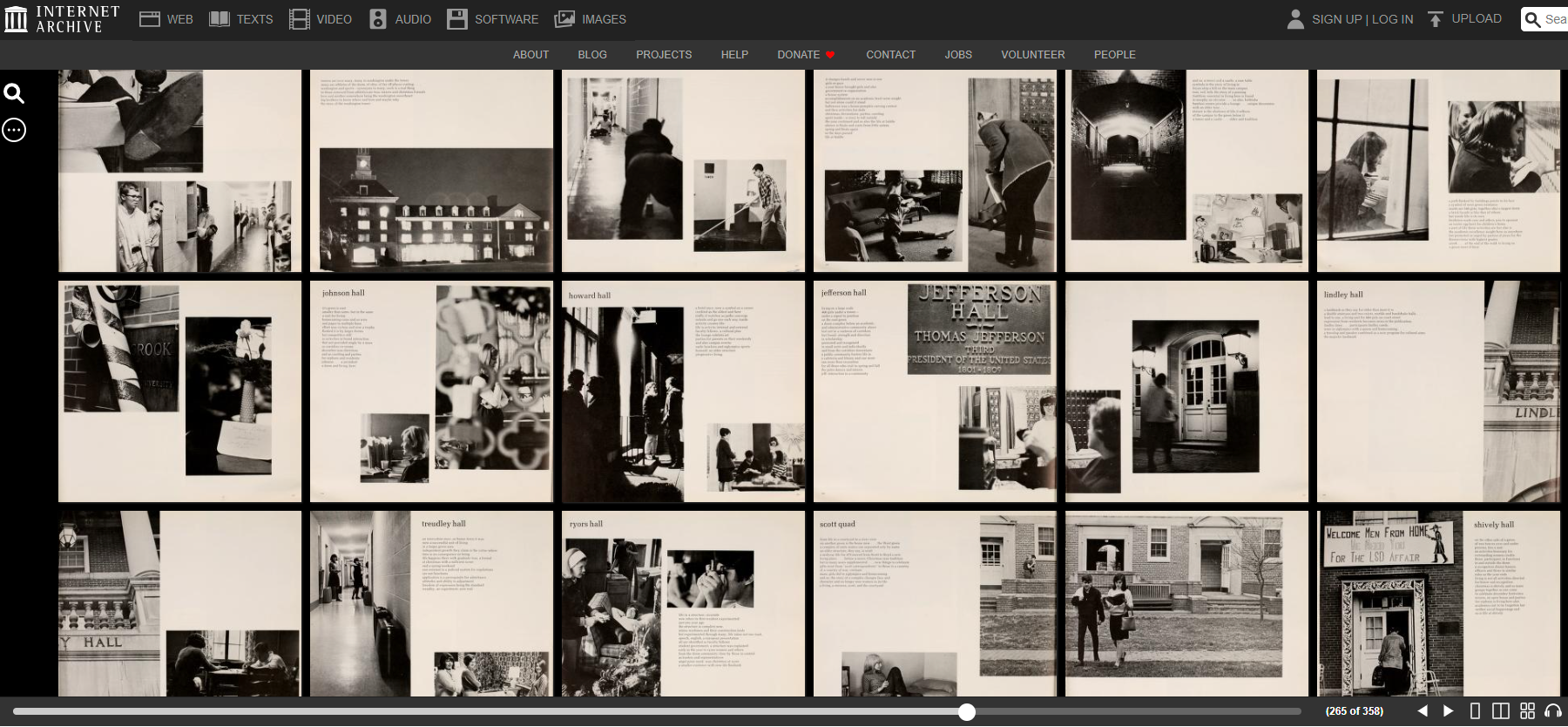Viewport: 1568px width, 727px height.
Task: Open the Scott Quad page thumbnail
Action: click(935, 603)
